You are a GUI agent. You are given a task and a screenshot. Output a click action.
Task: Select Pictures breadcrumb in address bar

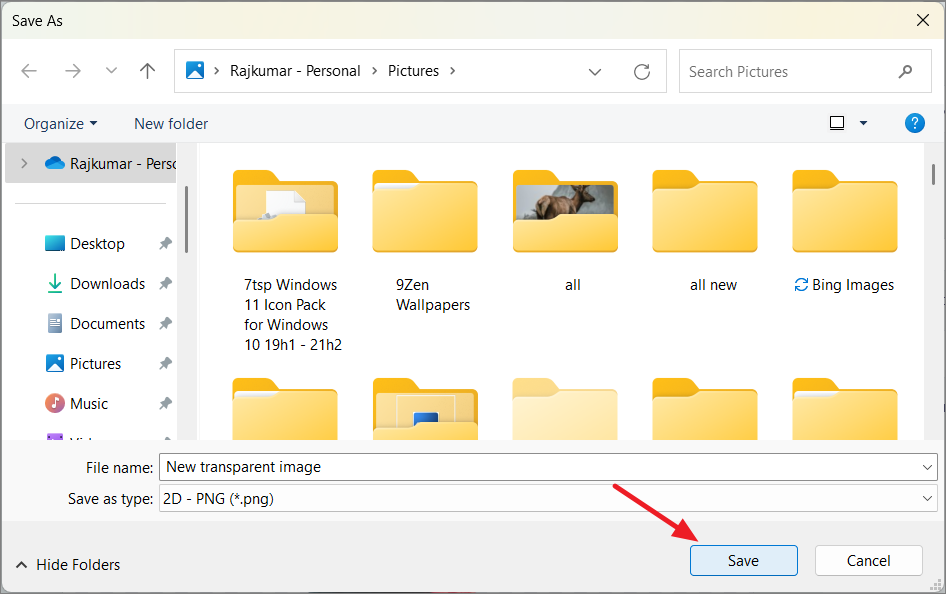point(413,71)
